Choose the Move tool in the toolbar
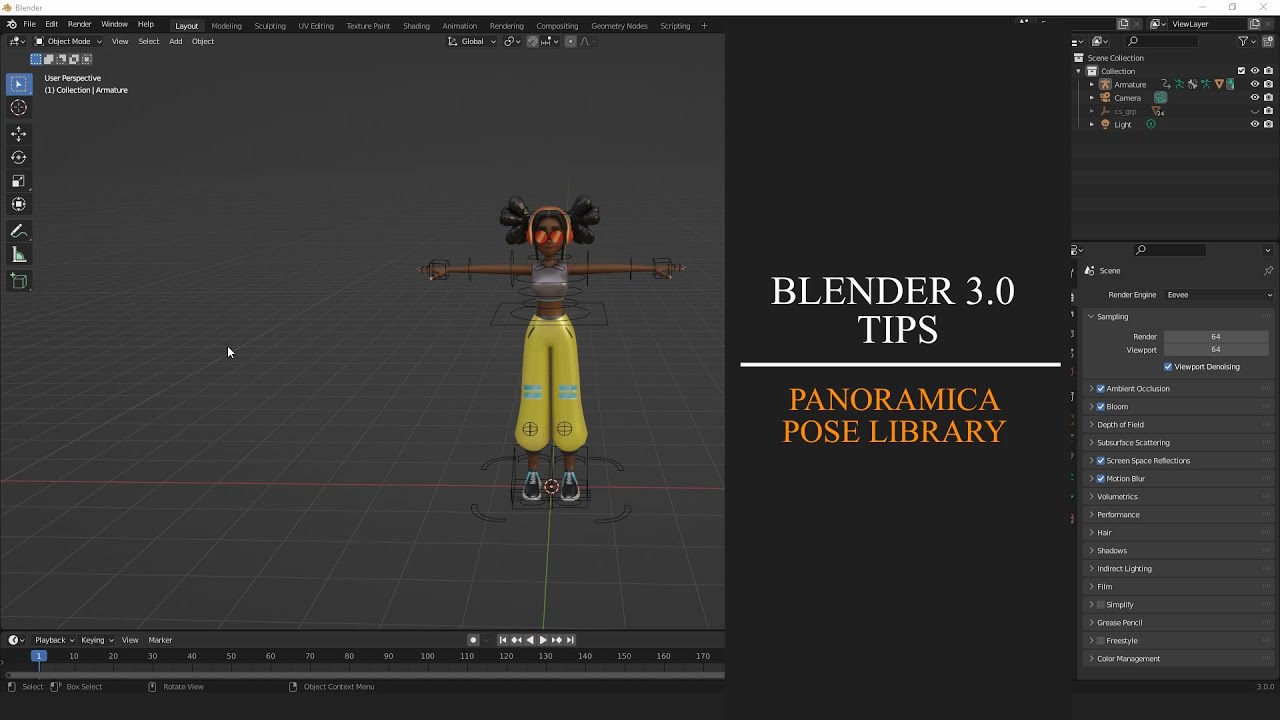1280x720 pixels. click(x=18, y=134)
